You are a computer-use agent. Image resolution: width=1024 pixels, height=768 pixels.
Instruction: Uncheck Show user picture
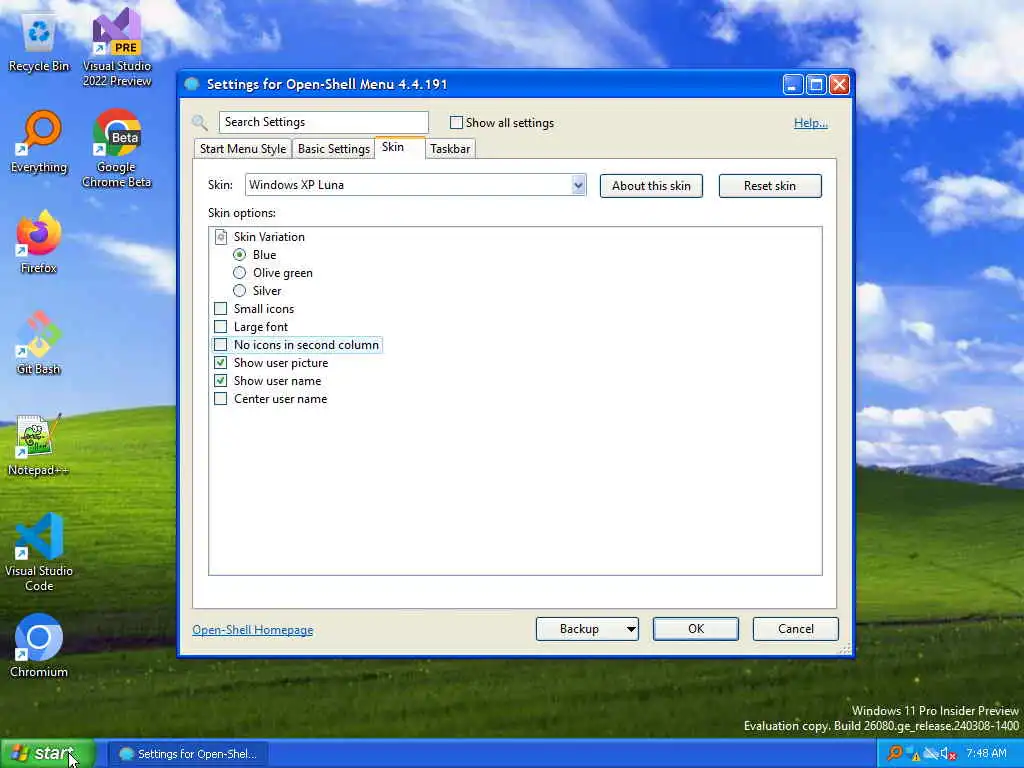[221, 362]
